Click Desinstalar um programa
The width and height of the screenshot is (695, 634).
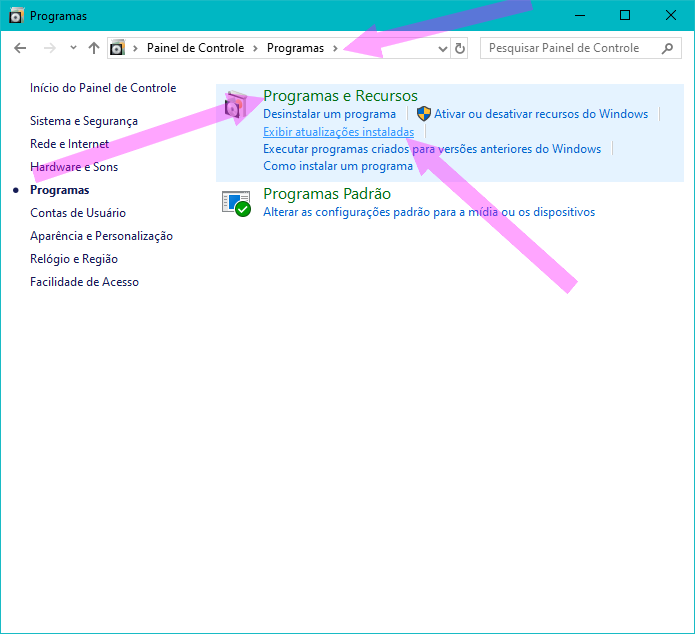point(329,114)
